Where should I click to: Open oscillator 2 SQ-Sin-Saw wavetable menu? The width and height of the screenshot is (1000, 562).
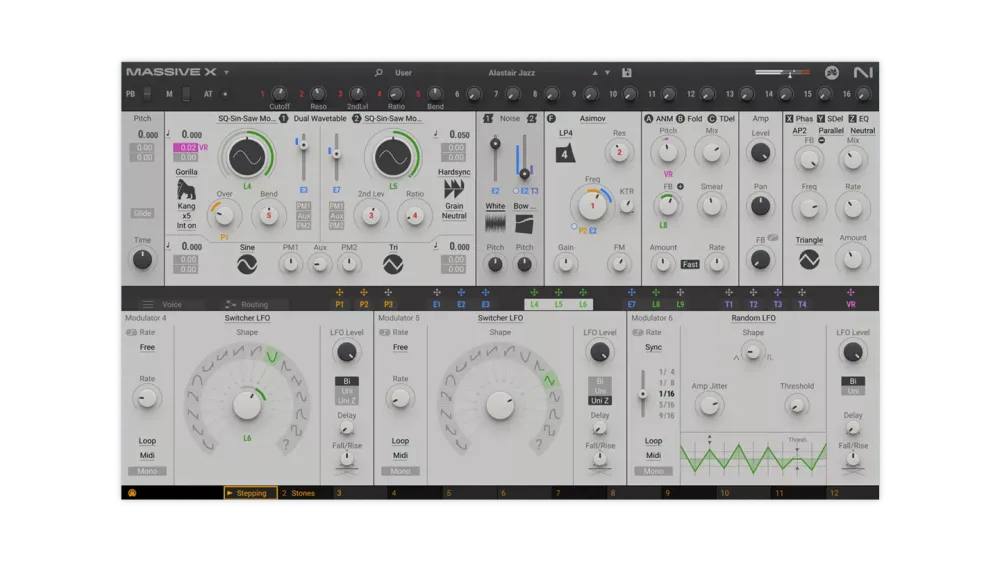(x=393, y=119)
